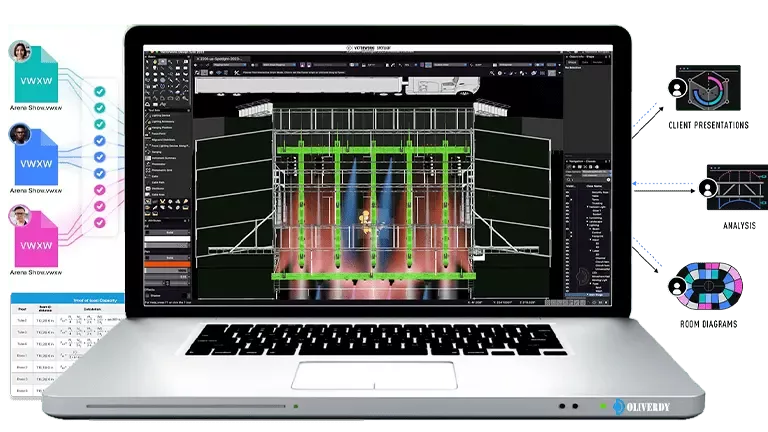Enable the Shadow checkbox under Effects
Screen dimensions: 768x432
(x=147, y=296)
